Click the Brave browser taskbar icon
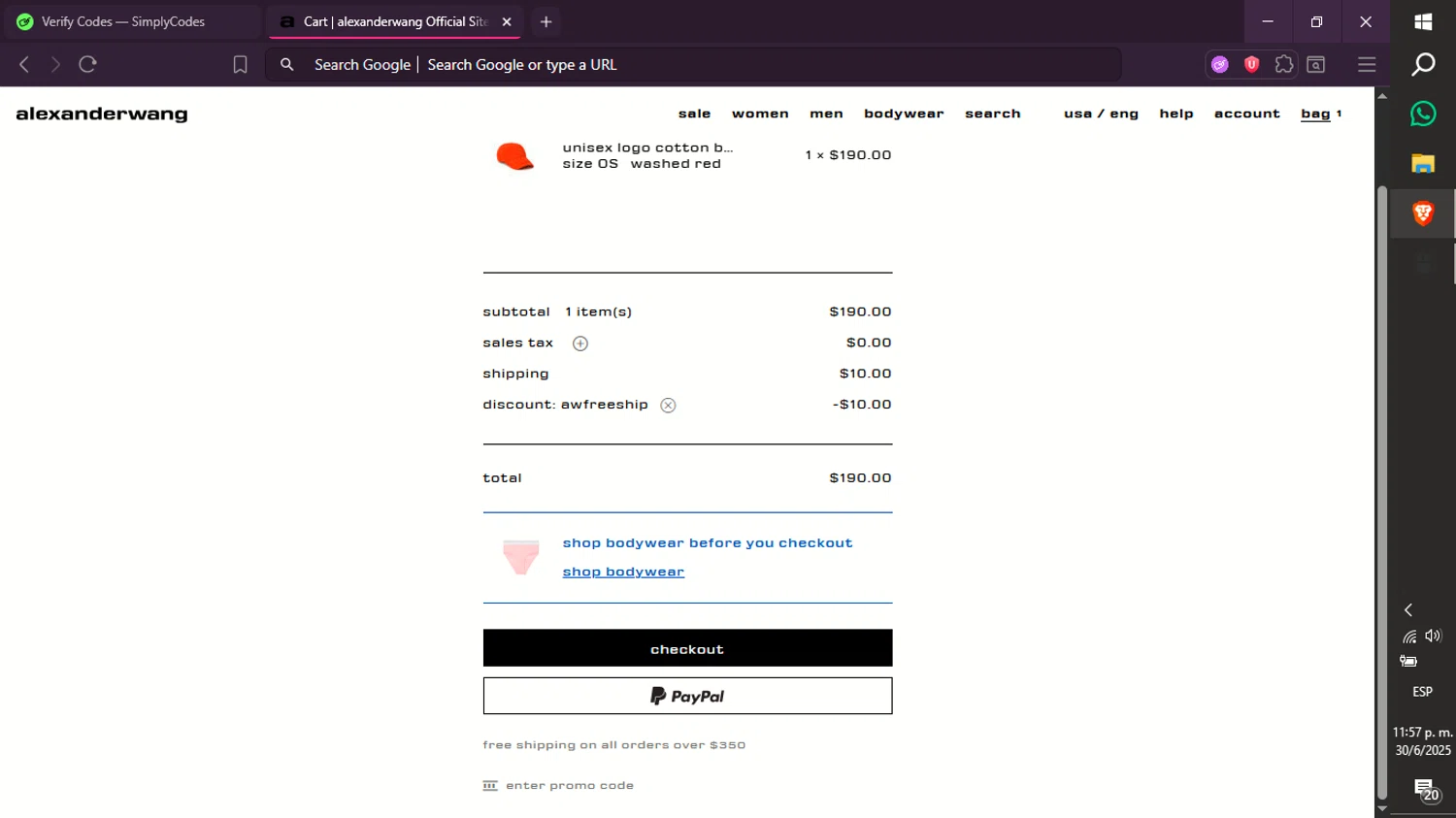1456x818 pixels. 1423,213
